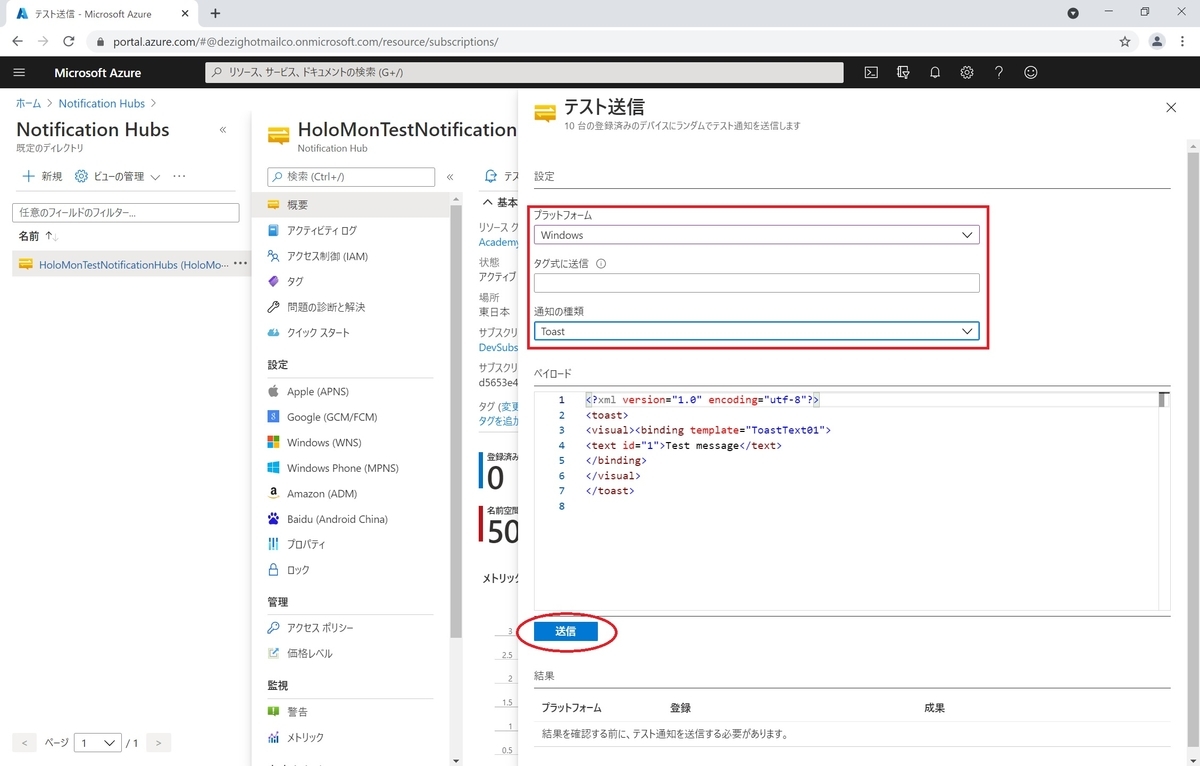Click the 任意のフィールドのフィルター box
This screenshot has height=766, width=1200.
tap(125, 213)
